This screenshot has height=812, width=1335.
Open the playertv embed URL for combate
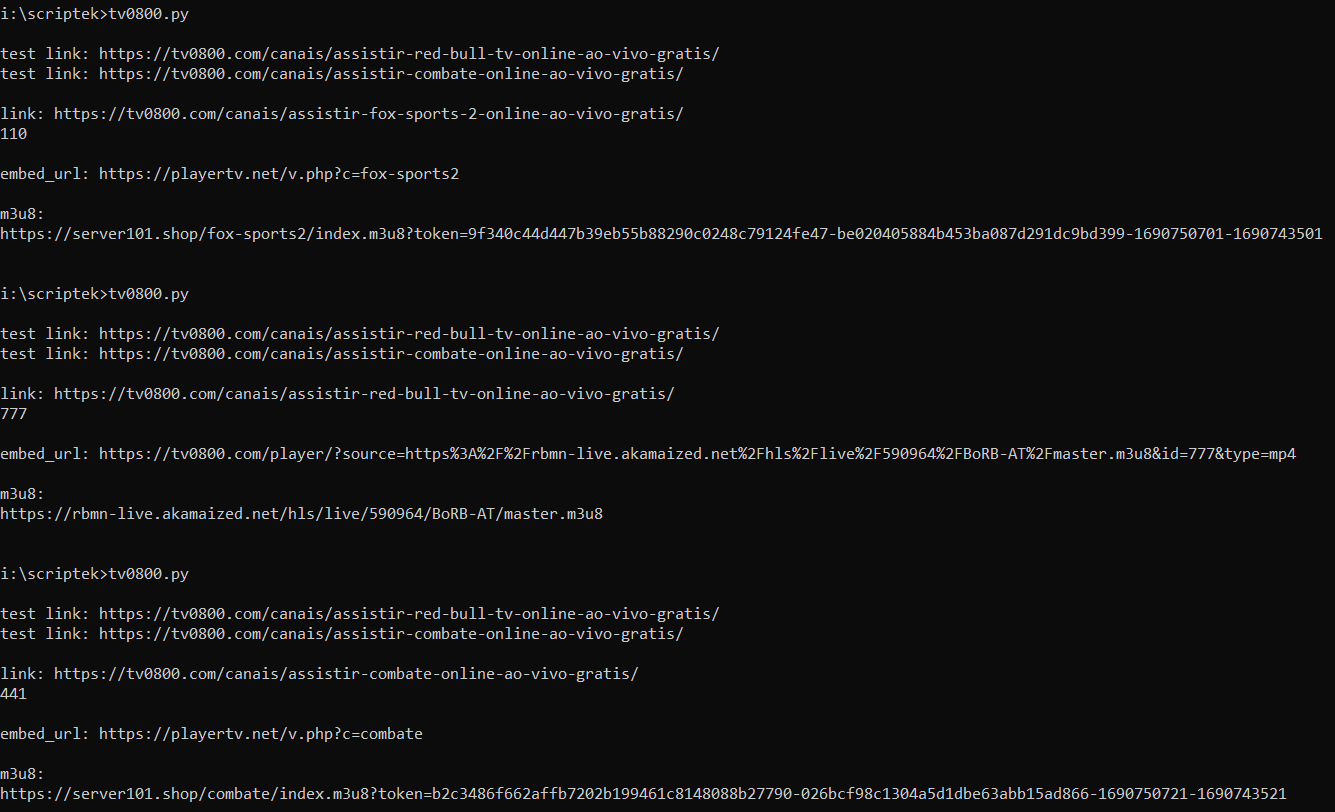coord(260,734)
